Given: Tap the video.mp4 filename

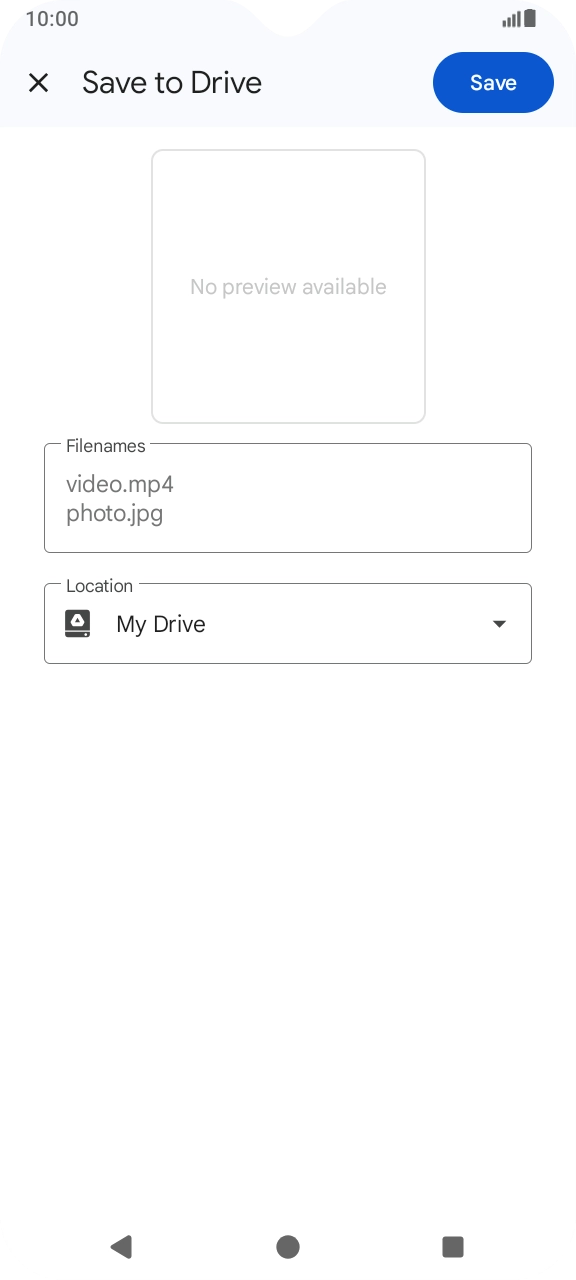Looking at the screenshot, I should (120, 485).
